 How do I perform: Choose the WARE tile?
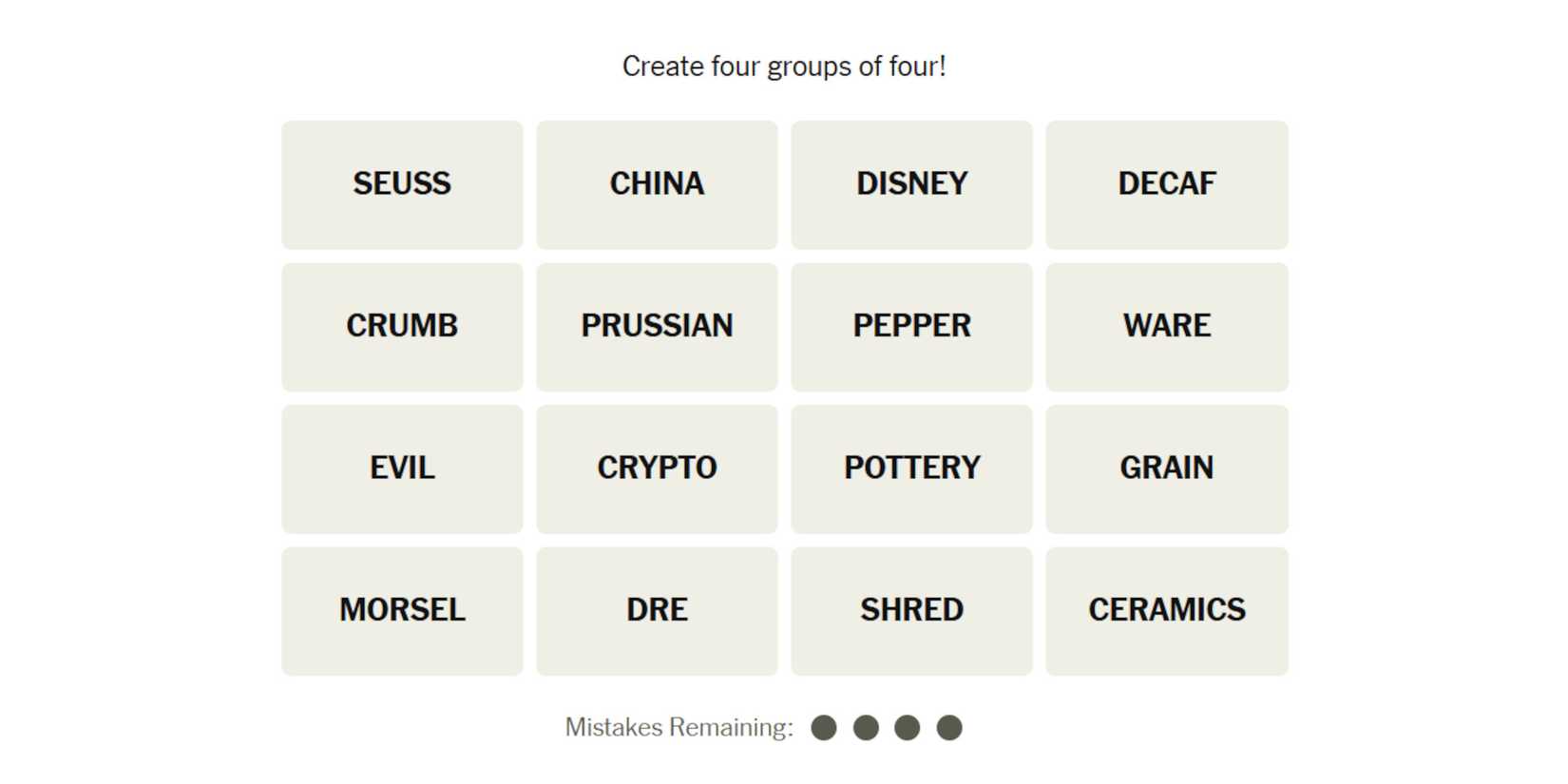click(1166, 327)
